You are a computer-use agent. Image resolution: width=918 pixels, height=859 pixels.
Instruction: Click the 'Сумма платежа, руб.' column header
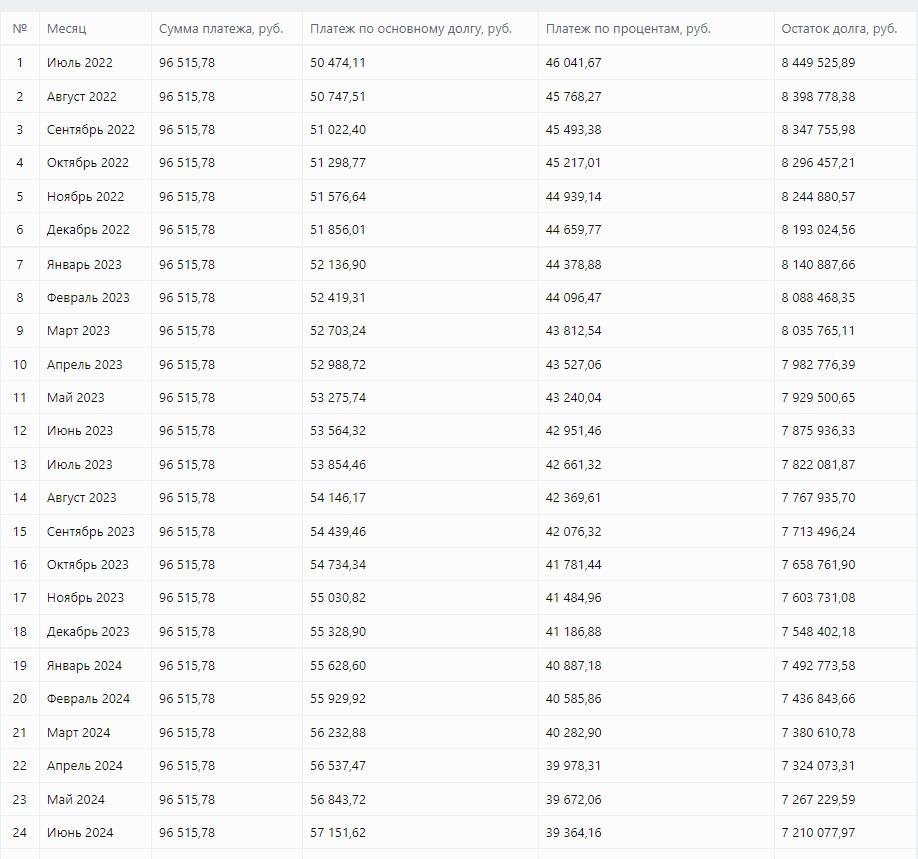pos(221,28)
